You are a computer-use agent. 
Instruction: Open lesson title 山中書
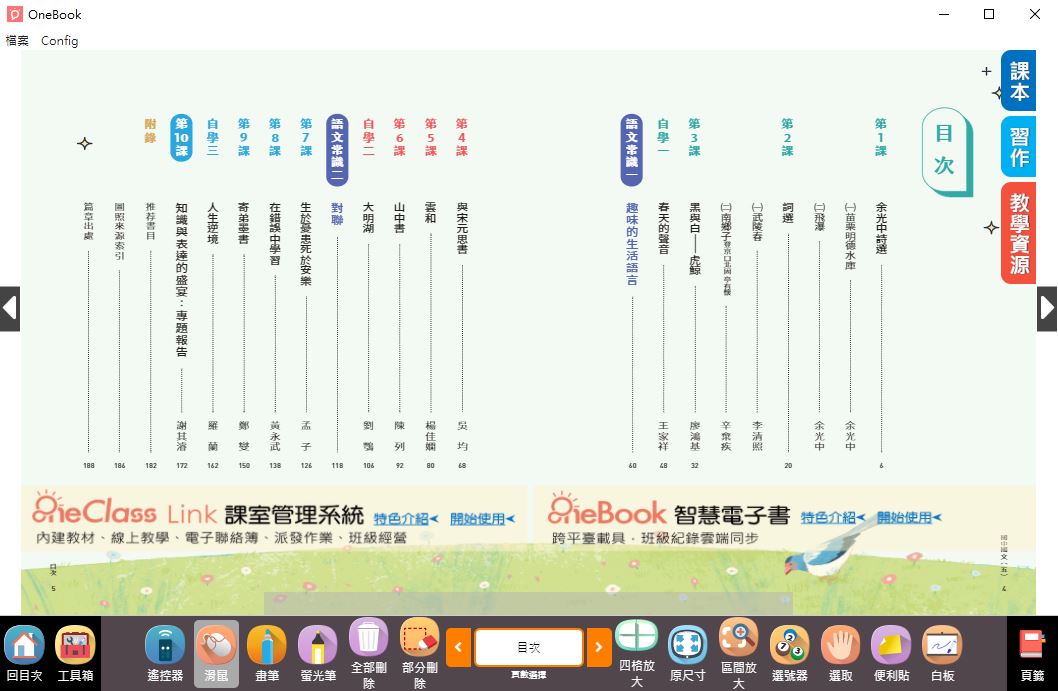[x=399, y=218]
